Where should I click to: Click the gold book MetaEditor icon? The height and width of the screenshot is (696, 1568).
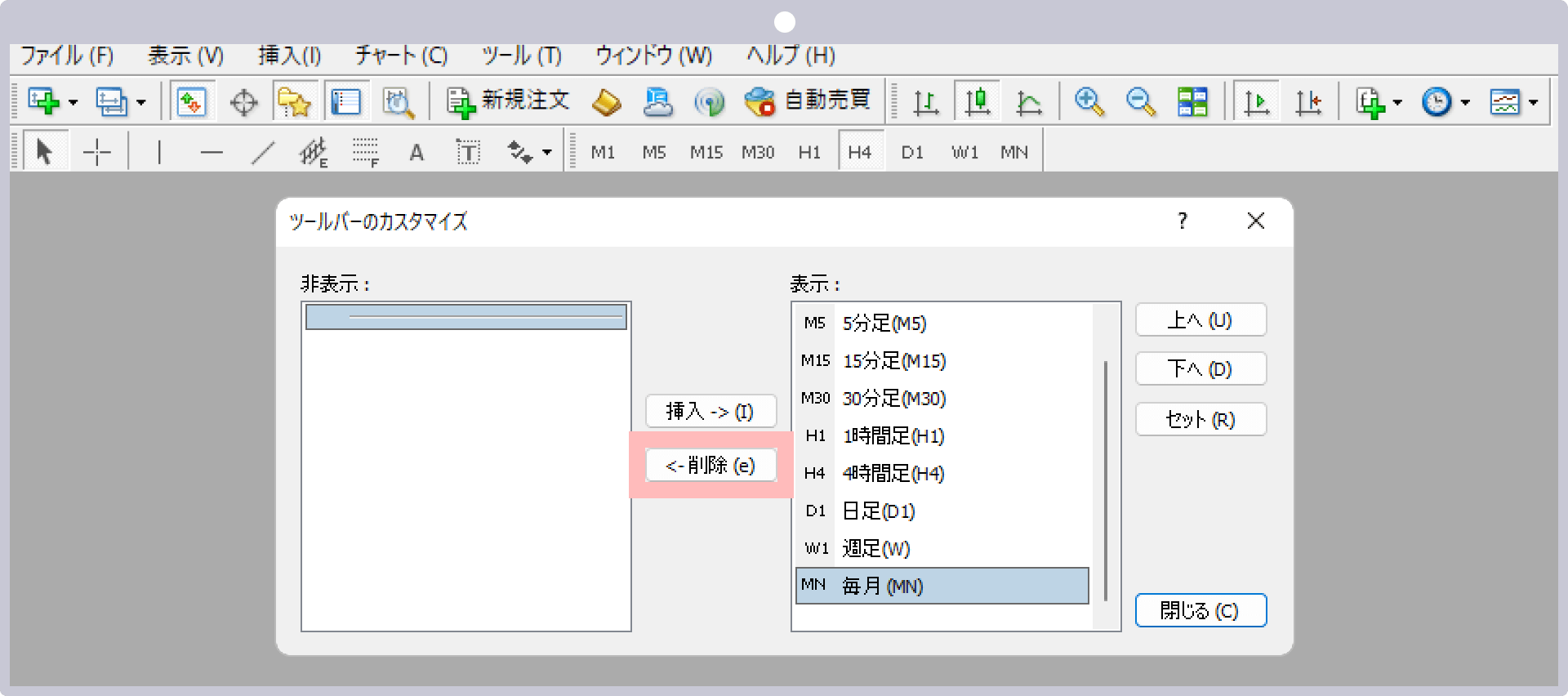click(x=606, y=102)
